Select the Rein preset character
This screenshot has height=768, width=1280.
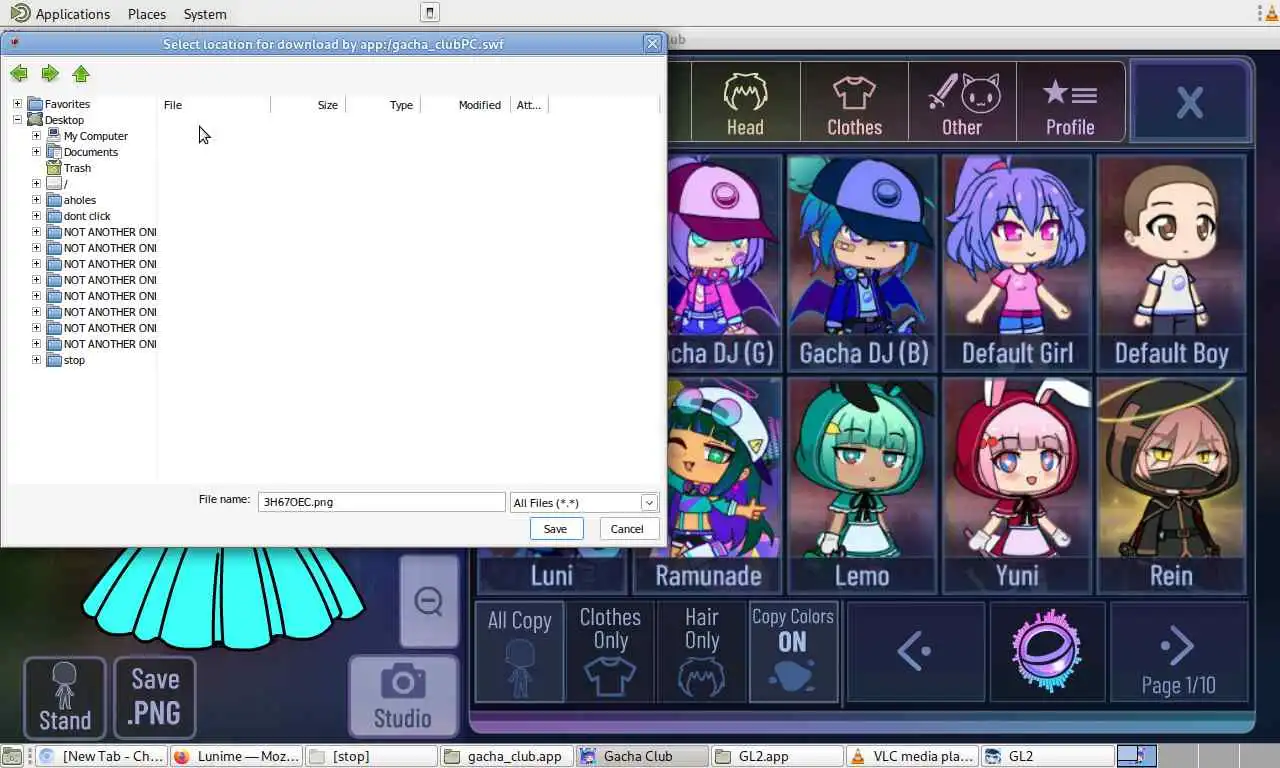pos(1171,486)
